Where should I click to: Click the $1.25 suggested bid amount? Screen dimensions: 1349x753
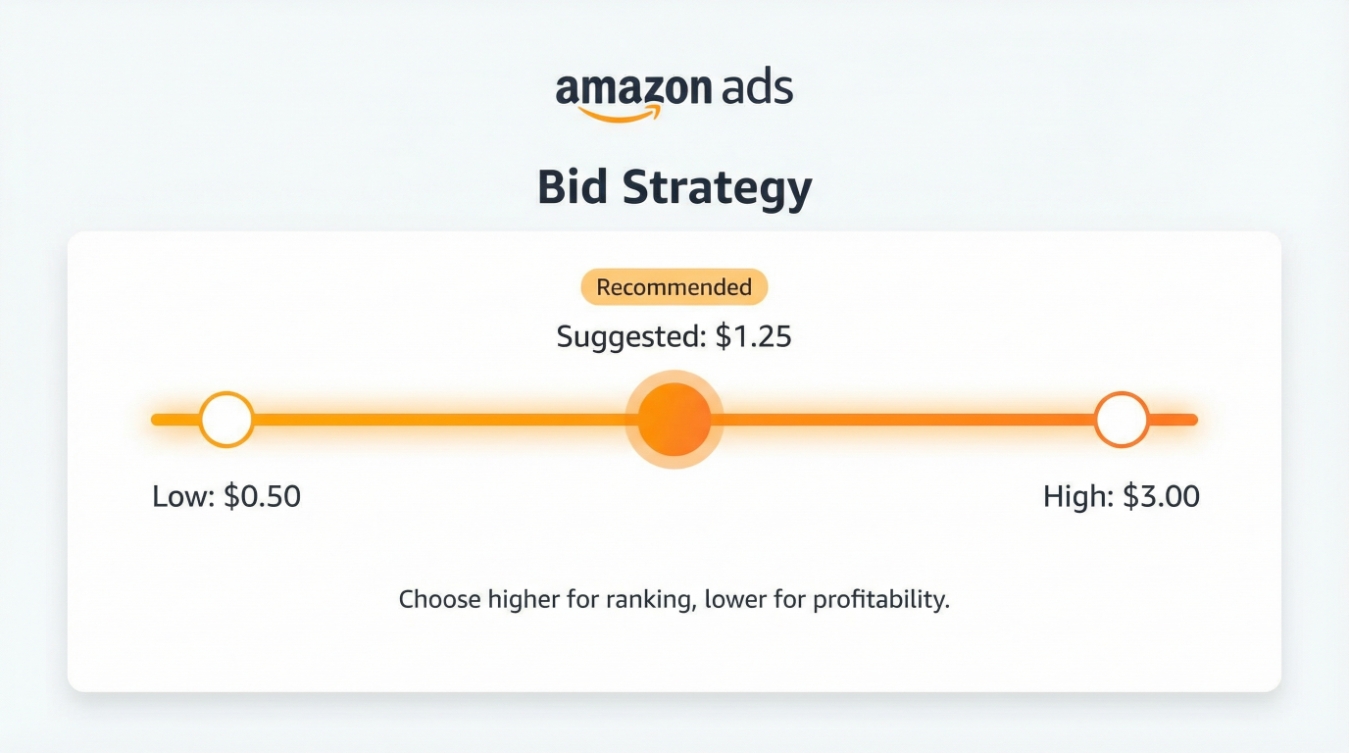[753, 337]
